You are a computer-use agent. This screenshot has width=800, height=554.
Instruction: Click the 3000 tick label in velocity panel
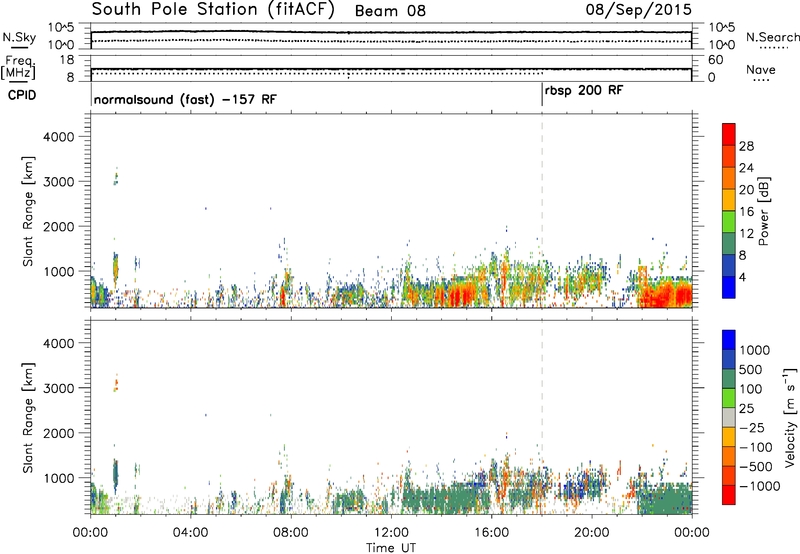(x=59, y=388)
